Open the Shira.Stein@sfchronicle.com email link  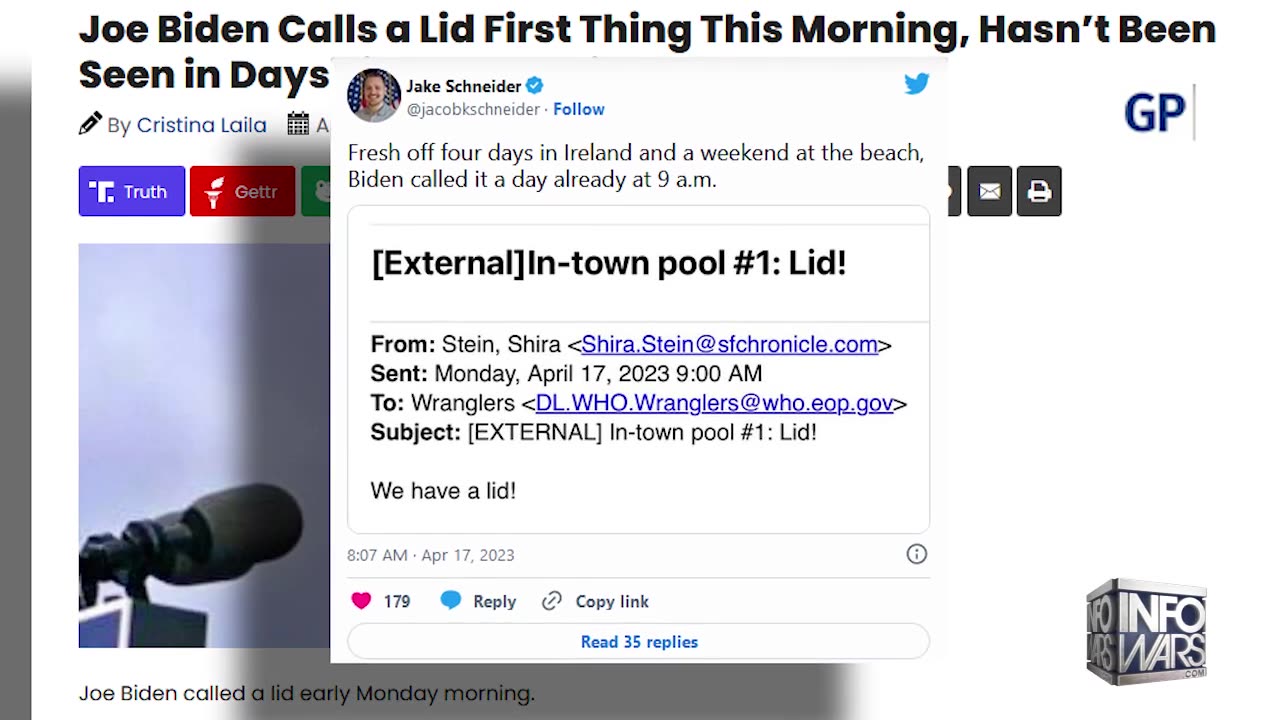(x=729, y=344)
